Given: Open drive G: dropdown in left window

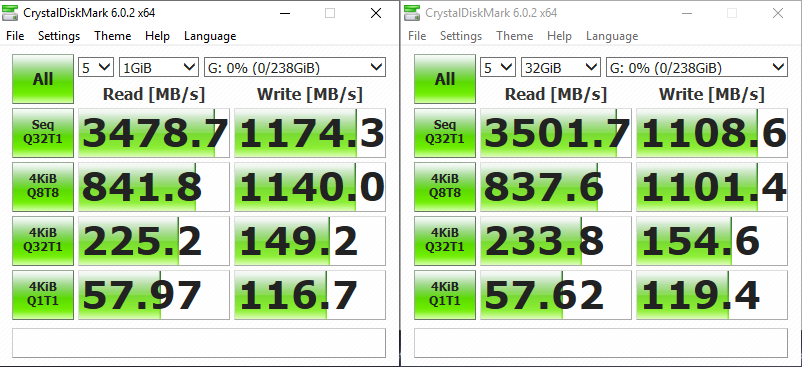Looking at the screenshot, I should pos(295,67).
